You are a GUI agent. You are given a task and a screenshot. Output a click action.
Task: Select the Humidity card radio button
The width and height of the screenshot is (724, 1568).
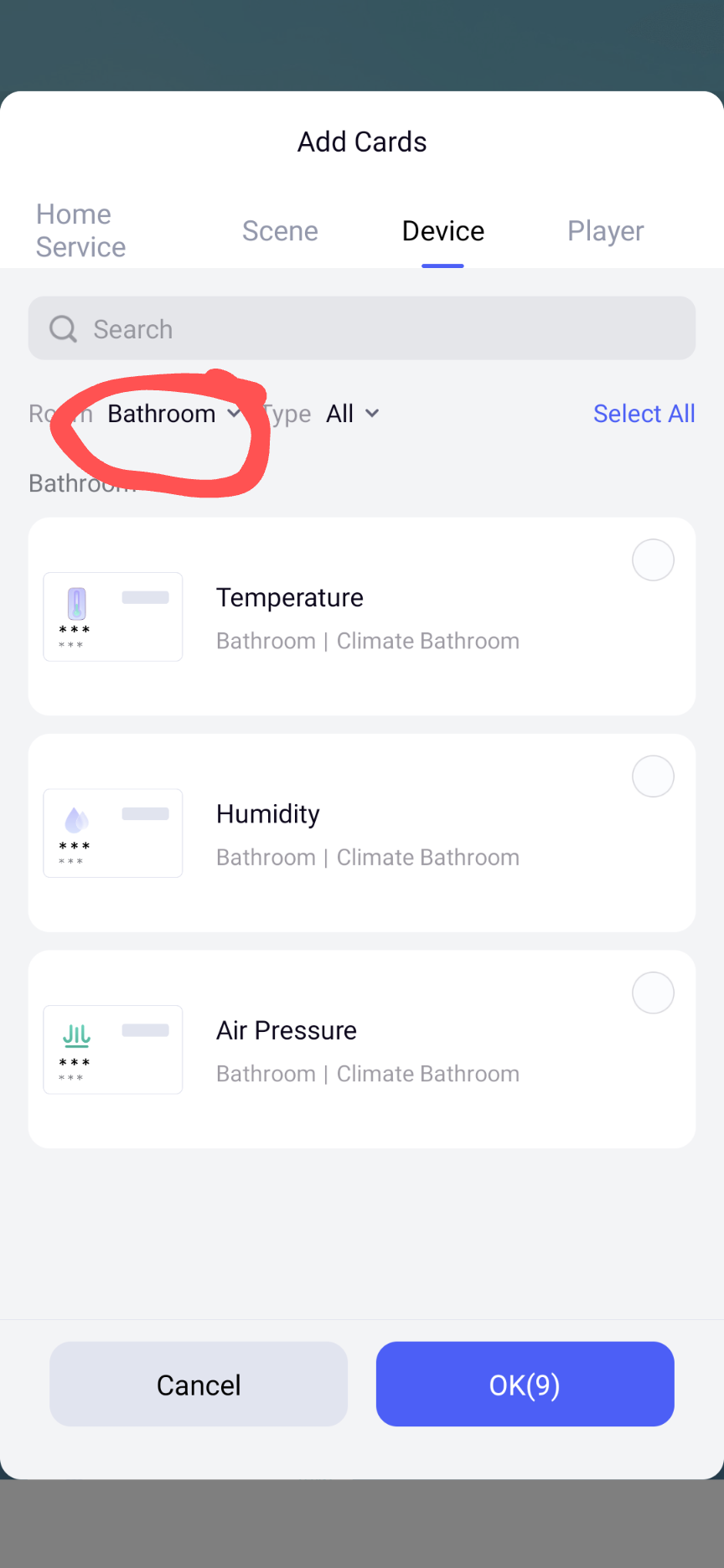(x=653, y=776)
